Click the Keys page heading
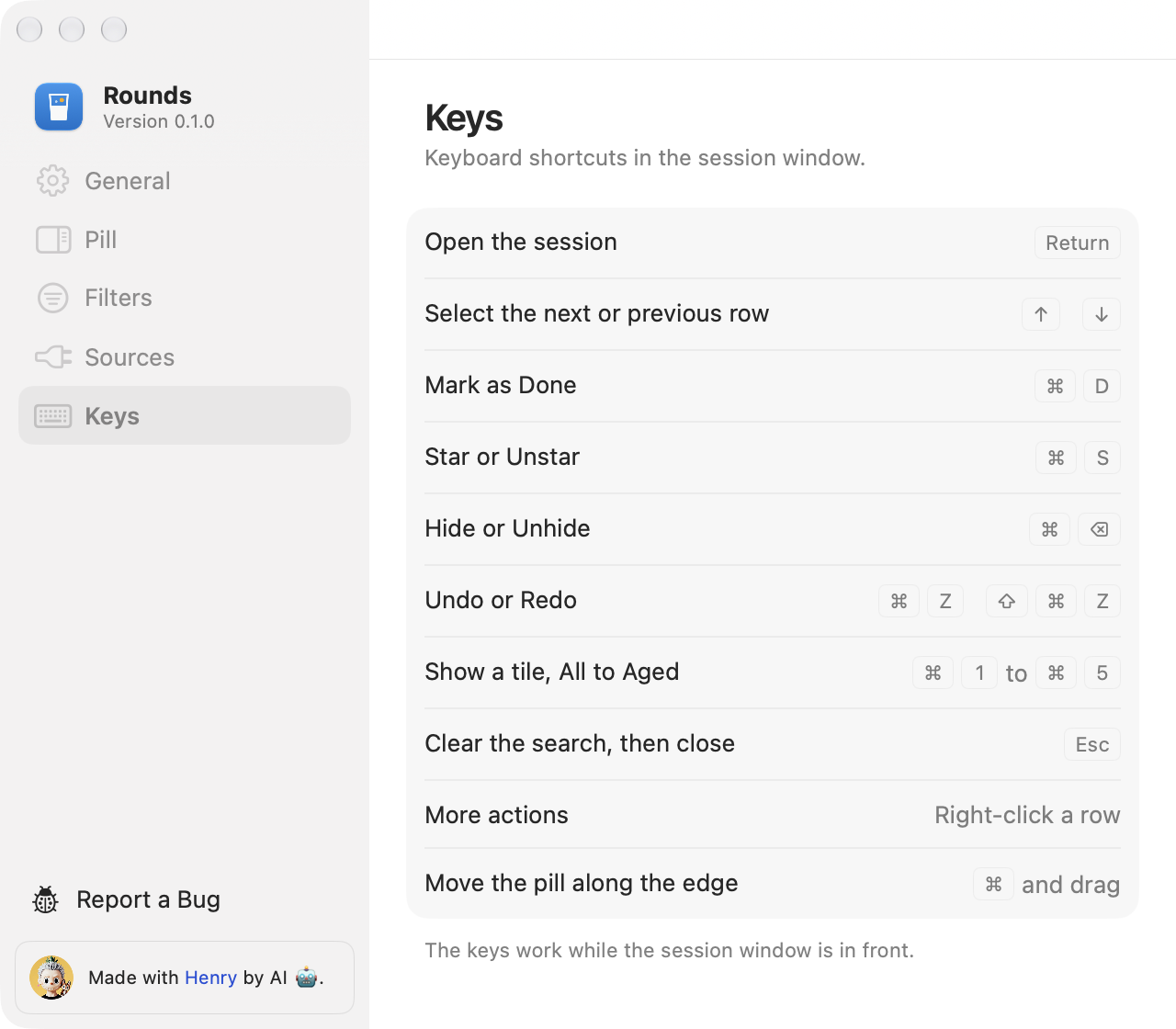 click(464, 119)
